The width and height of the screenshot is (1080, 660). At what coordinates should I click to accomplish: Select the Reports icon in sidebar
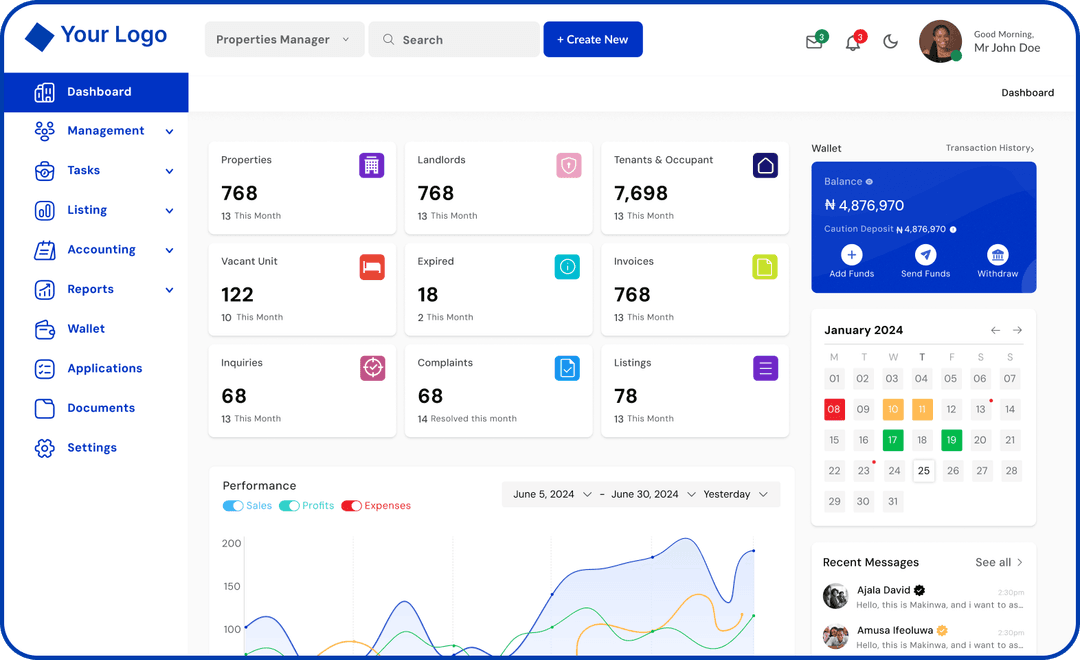tap(44, 289)
